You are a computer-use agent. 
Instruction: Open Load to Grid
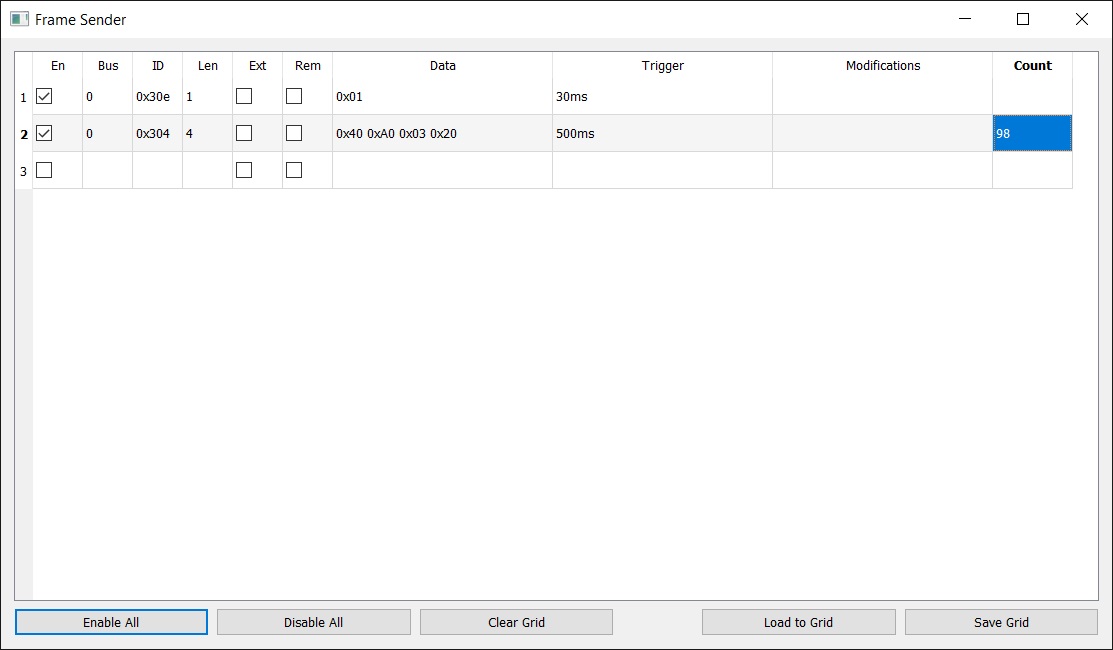coord(798,622)
